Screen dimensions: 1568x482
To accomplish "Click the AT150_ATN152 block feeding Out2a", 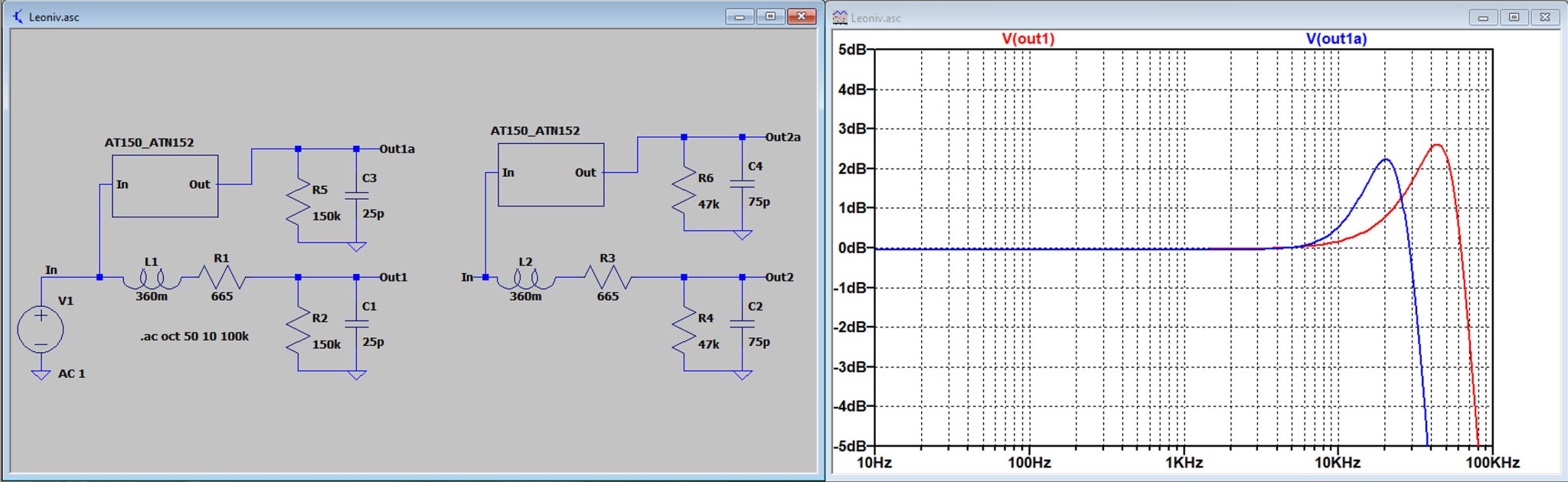I will [550, 174].
